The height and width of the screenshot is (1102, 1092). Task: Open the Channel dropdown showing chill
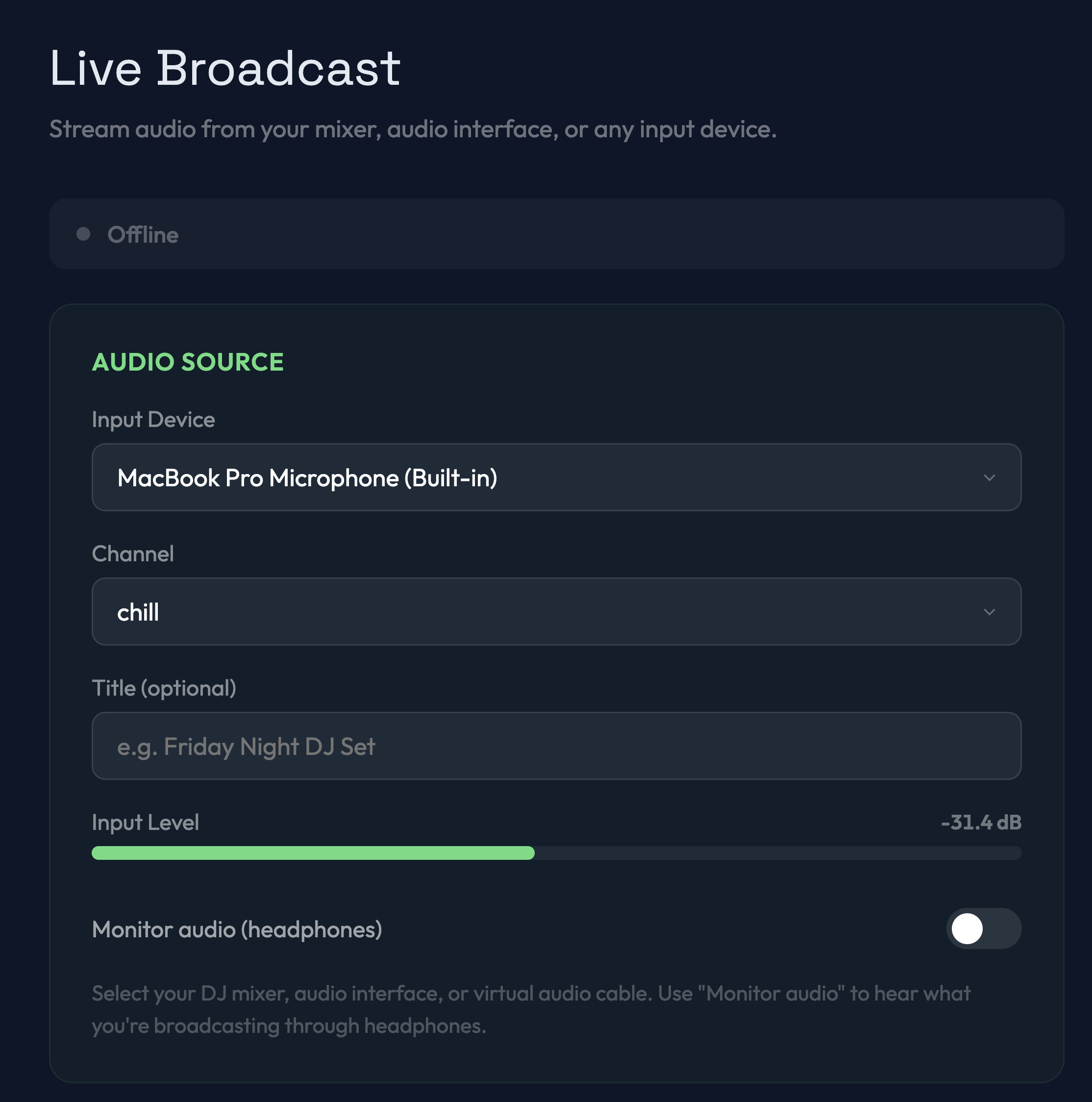pos(556,612)
